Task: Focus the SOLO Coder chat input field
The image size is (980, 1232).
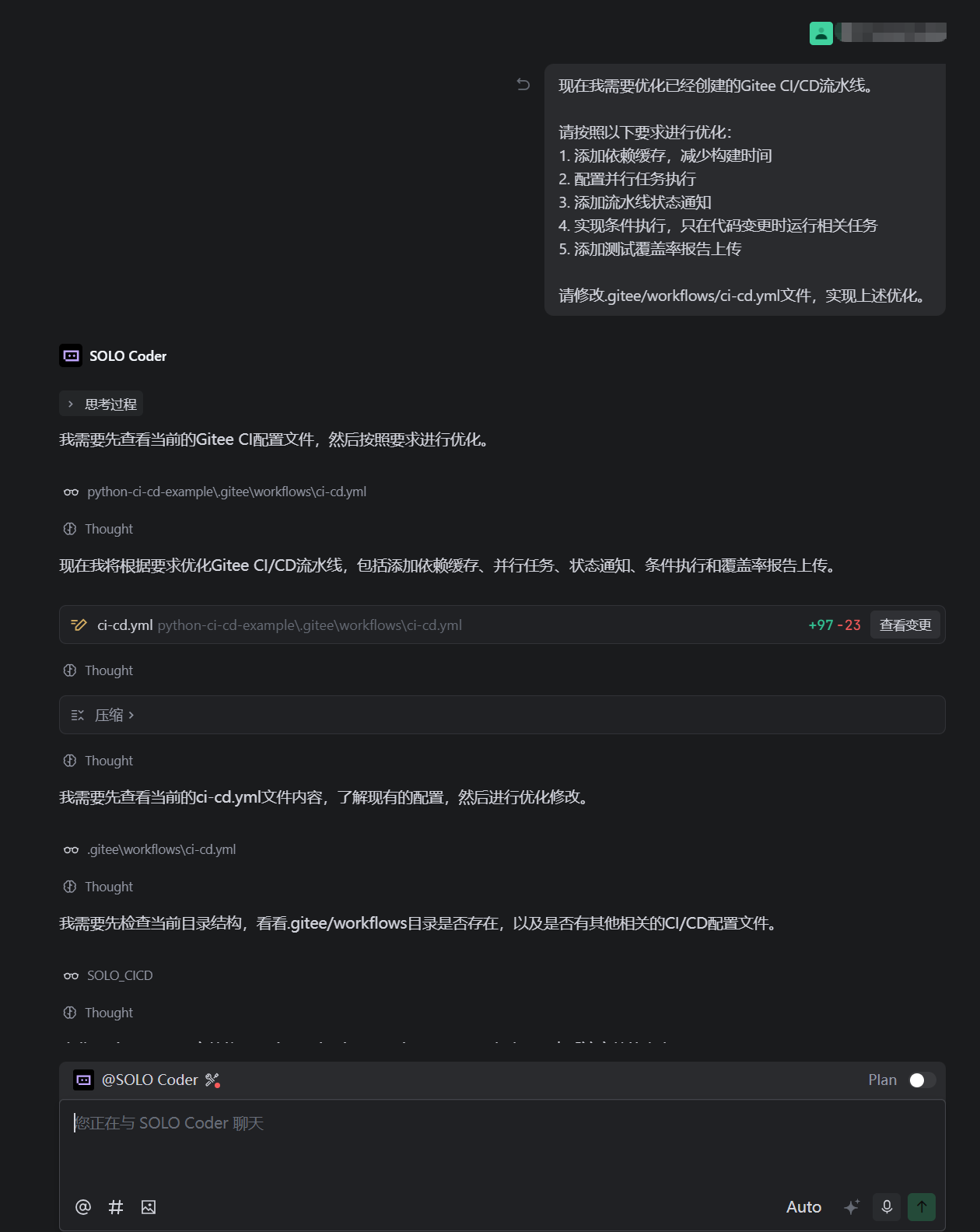Action: click(x=502, y=1142)
